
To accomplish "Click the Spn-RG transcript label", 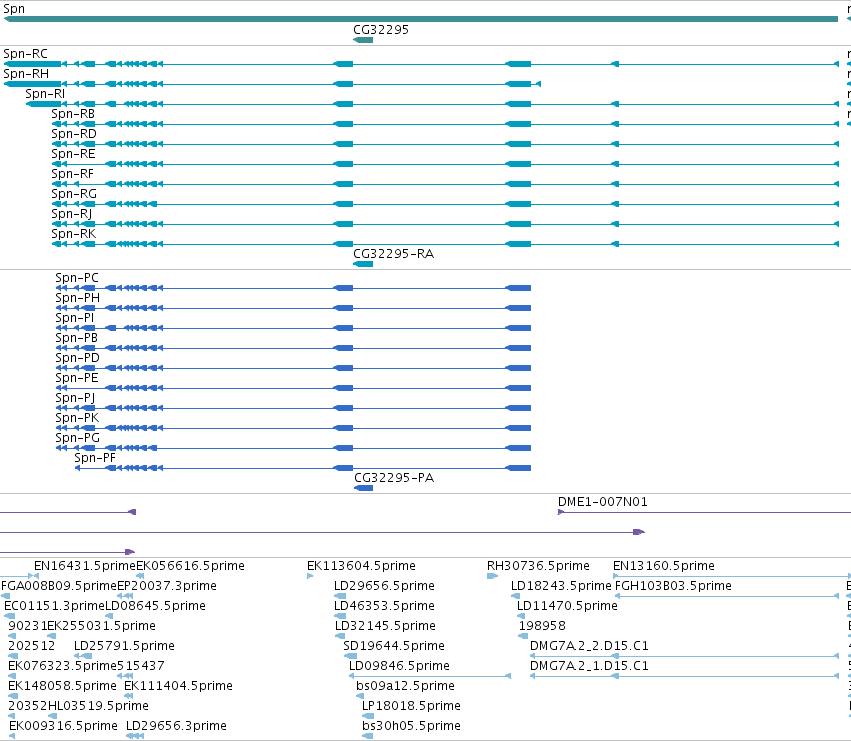I will (74, 194).
